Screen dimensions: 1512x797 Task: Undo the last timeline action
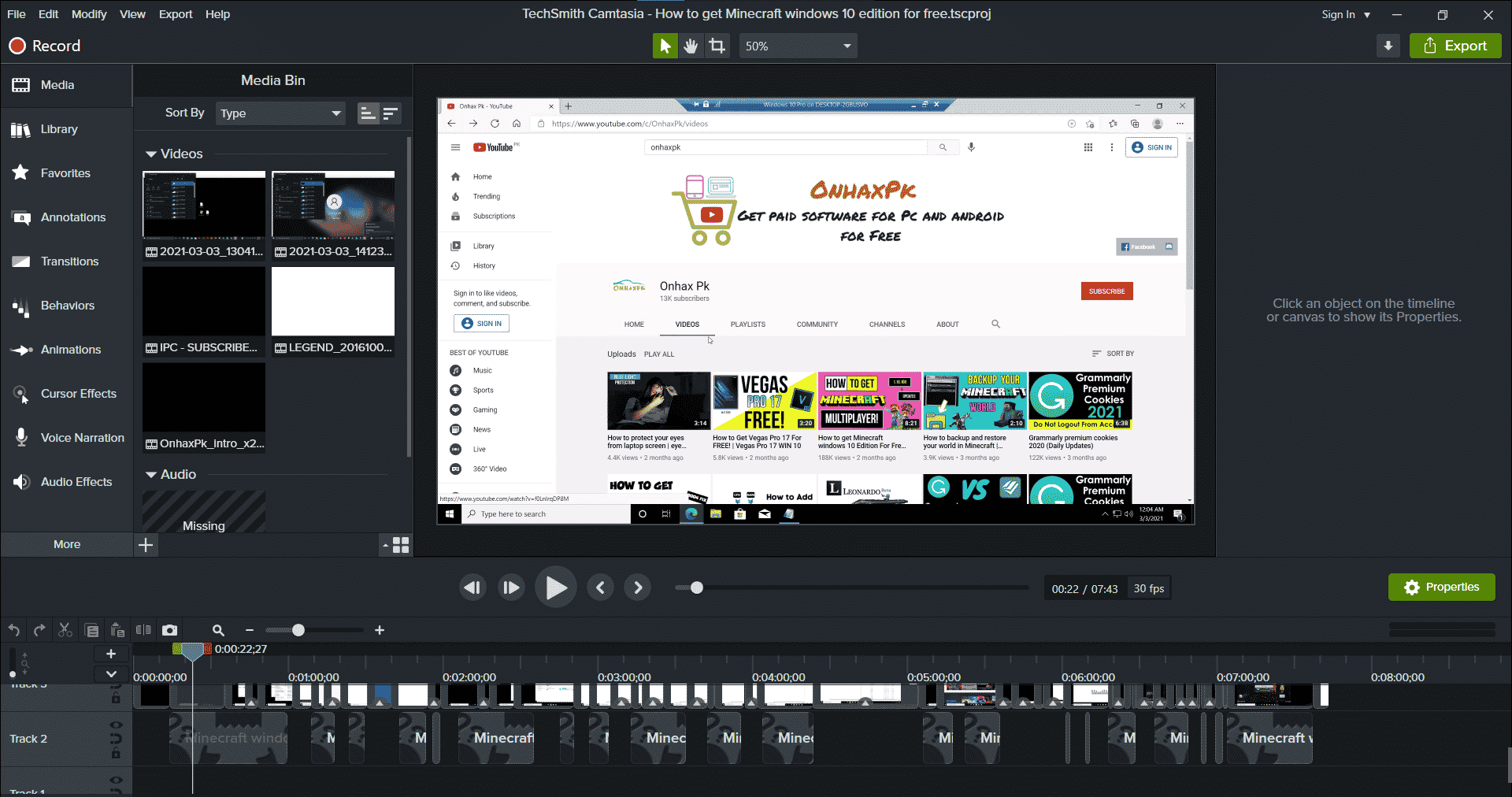[x=14, y=630]
